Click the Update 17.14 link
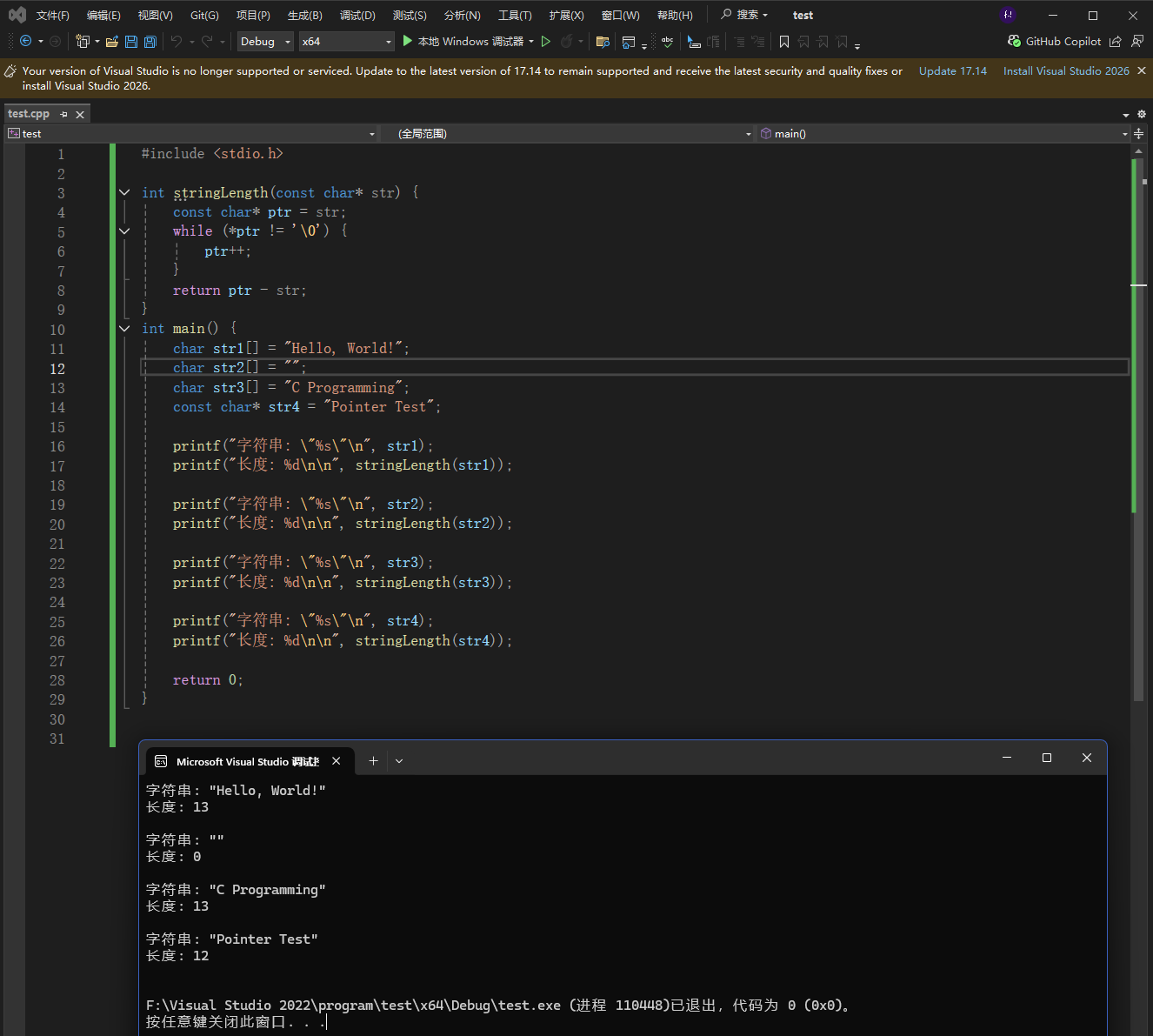1153x1036 pixels. pyautogui.click(x=952, y=71)
